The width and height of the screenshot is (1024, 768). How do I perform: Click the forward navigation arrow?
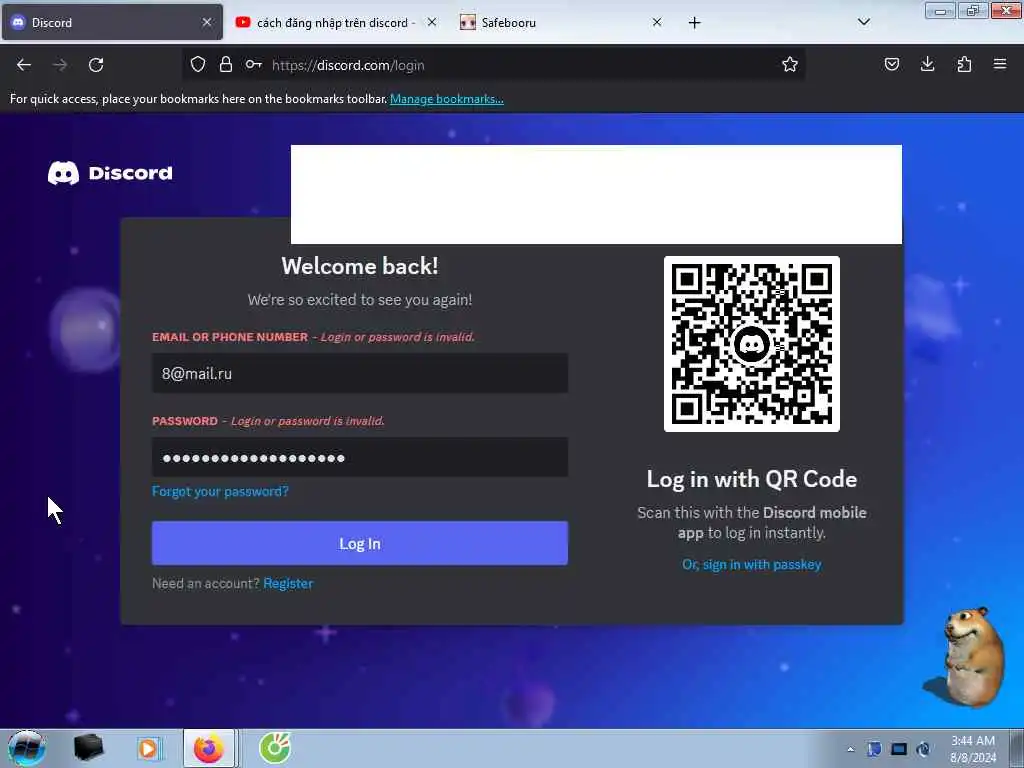(x=60, y=65)
